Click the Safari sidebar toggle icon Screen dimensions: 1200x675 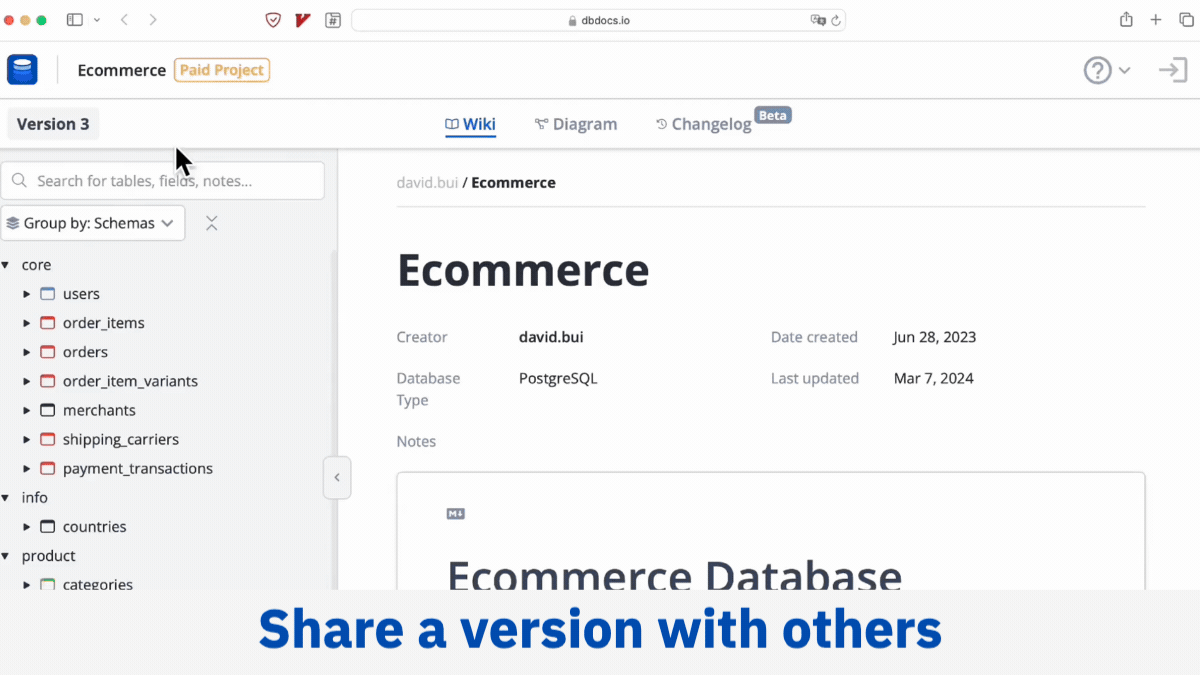[74, 20]
